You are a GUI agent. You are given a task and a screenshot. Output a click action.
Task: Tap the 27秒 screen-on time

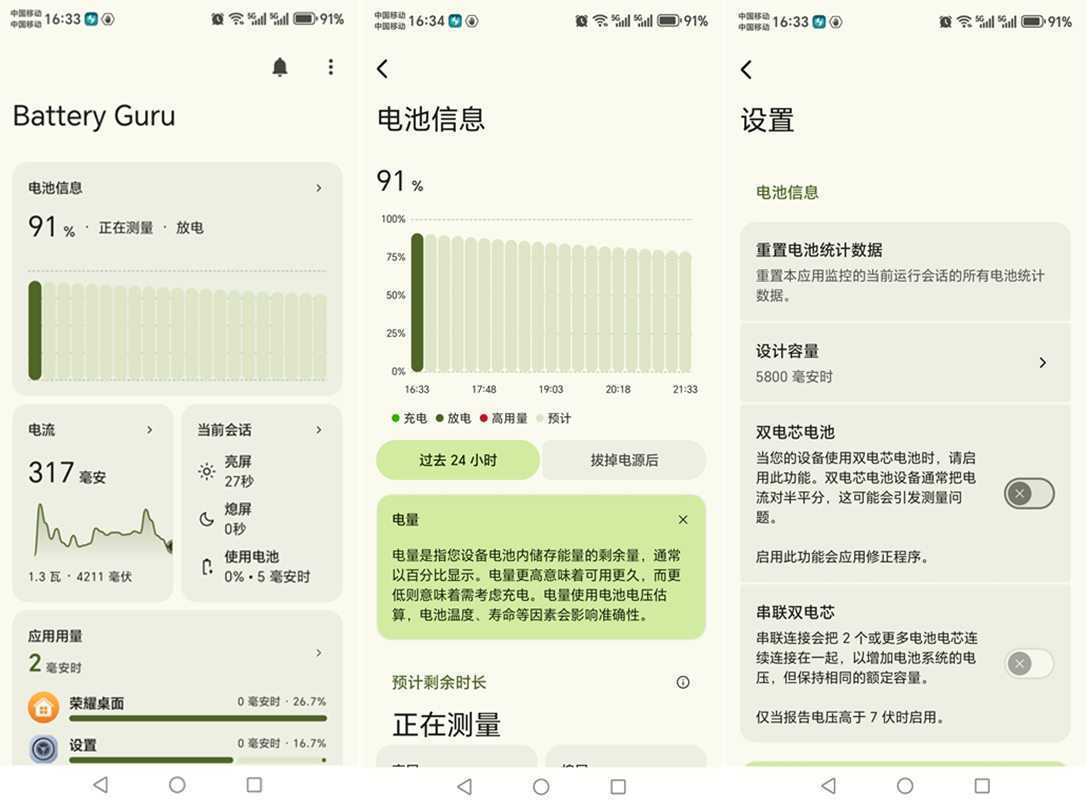(238, 481)
